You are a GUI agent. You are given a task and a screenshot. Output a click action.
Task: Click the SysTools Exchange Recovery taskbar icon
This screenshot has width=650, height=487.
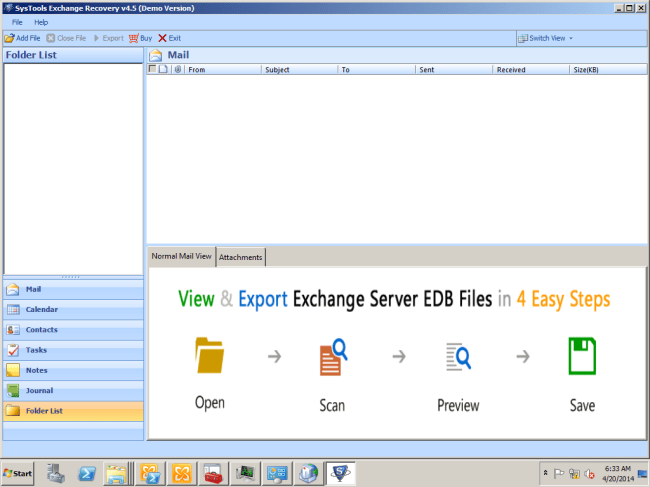(340, 473)
